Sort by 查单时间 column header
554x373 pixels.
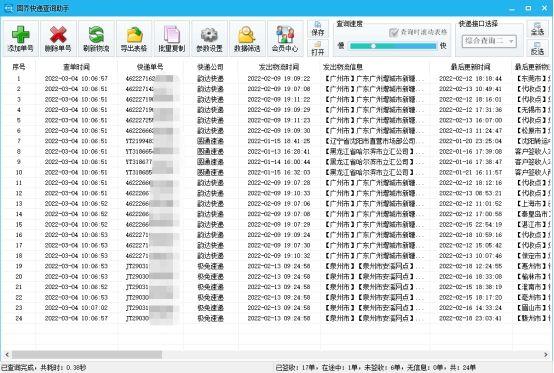(76, 67)
